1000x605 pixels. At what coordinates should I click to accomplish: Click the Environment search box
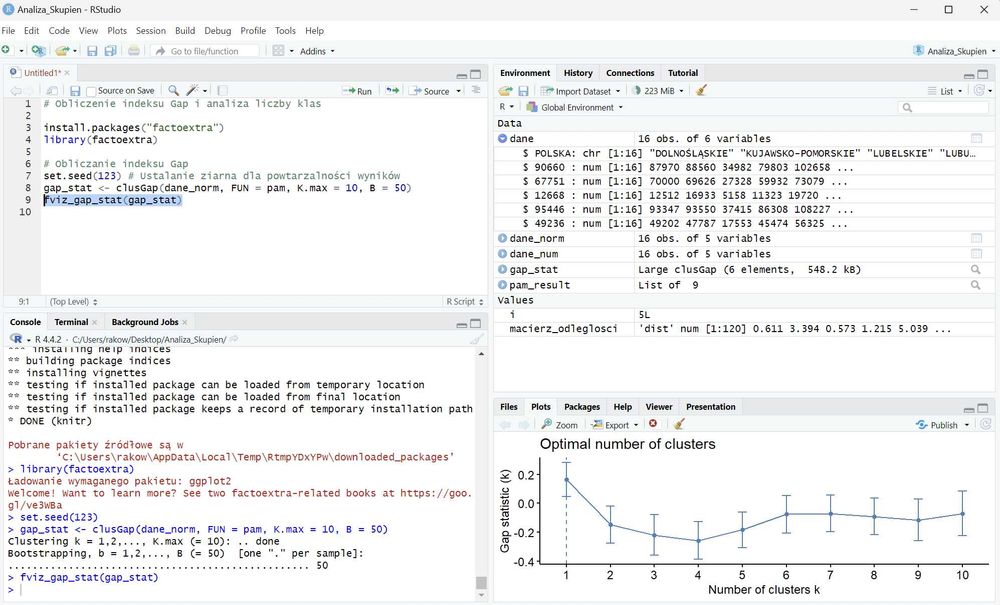(x=944, y=107)
